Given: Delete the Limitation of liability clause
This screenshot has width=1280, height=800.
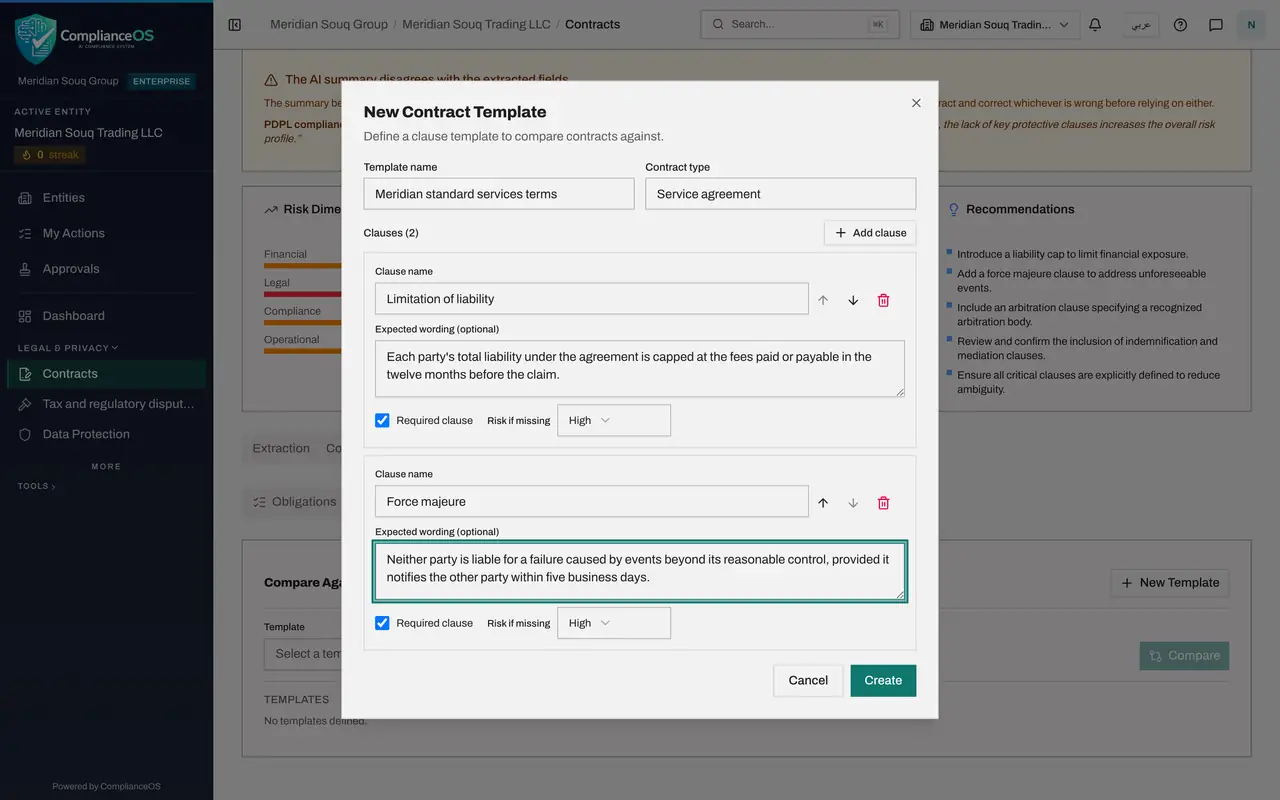Looking at the screenshot, I should [x=883, y=300].
